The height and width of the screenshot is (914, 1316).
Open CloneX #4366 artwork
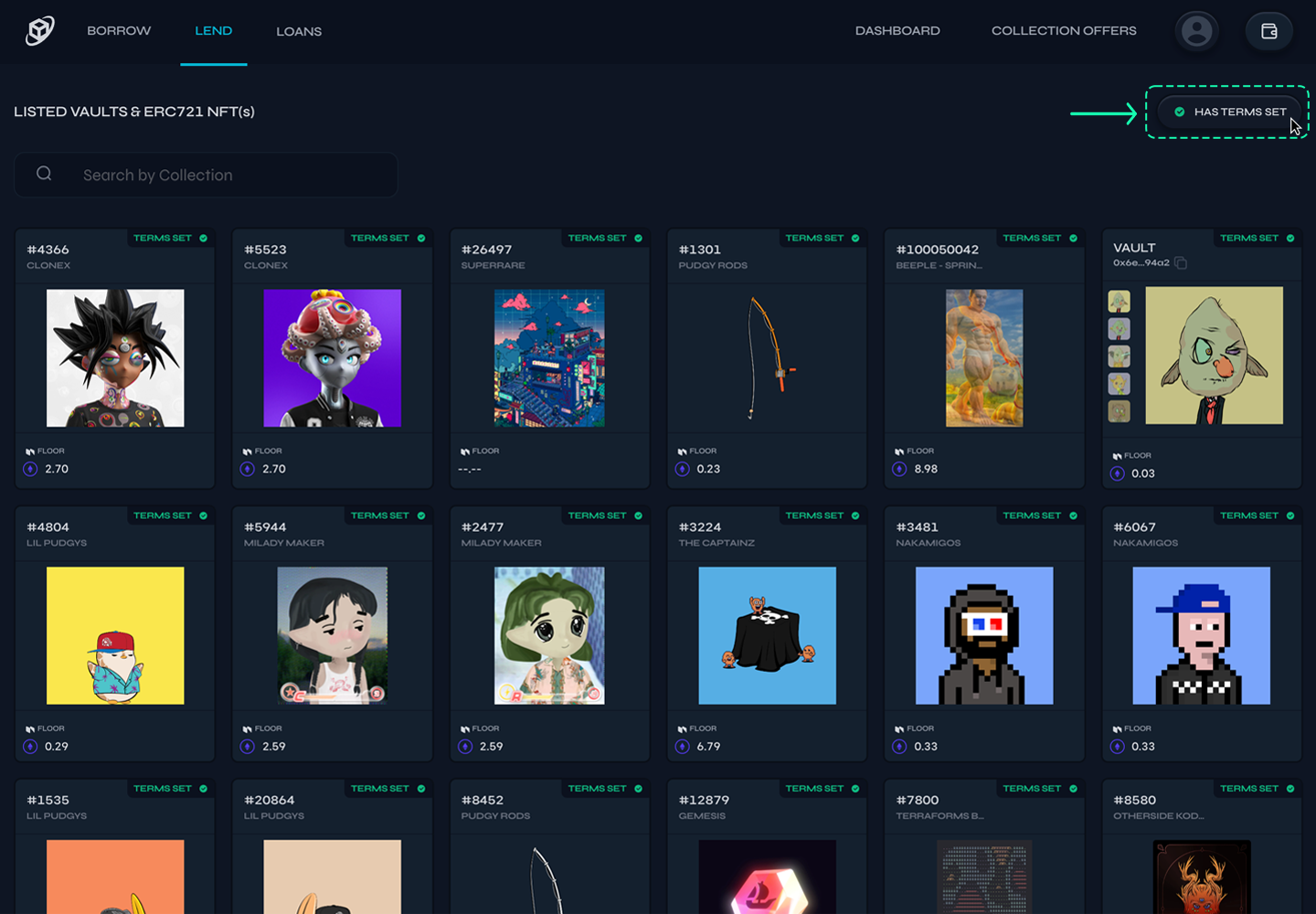click(x=115, y=358)
